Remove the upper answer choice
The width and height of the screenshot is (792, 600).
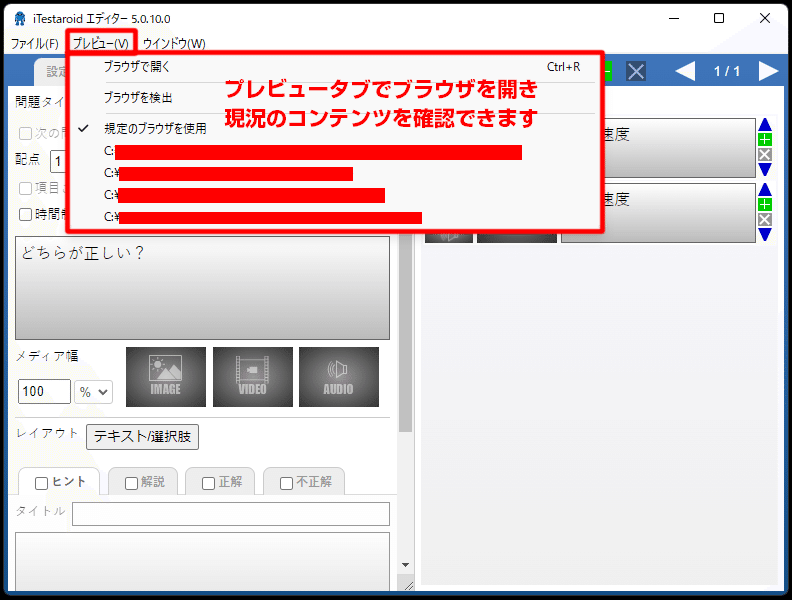[x=765, y=155]
